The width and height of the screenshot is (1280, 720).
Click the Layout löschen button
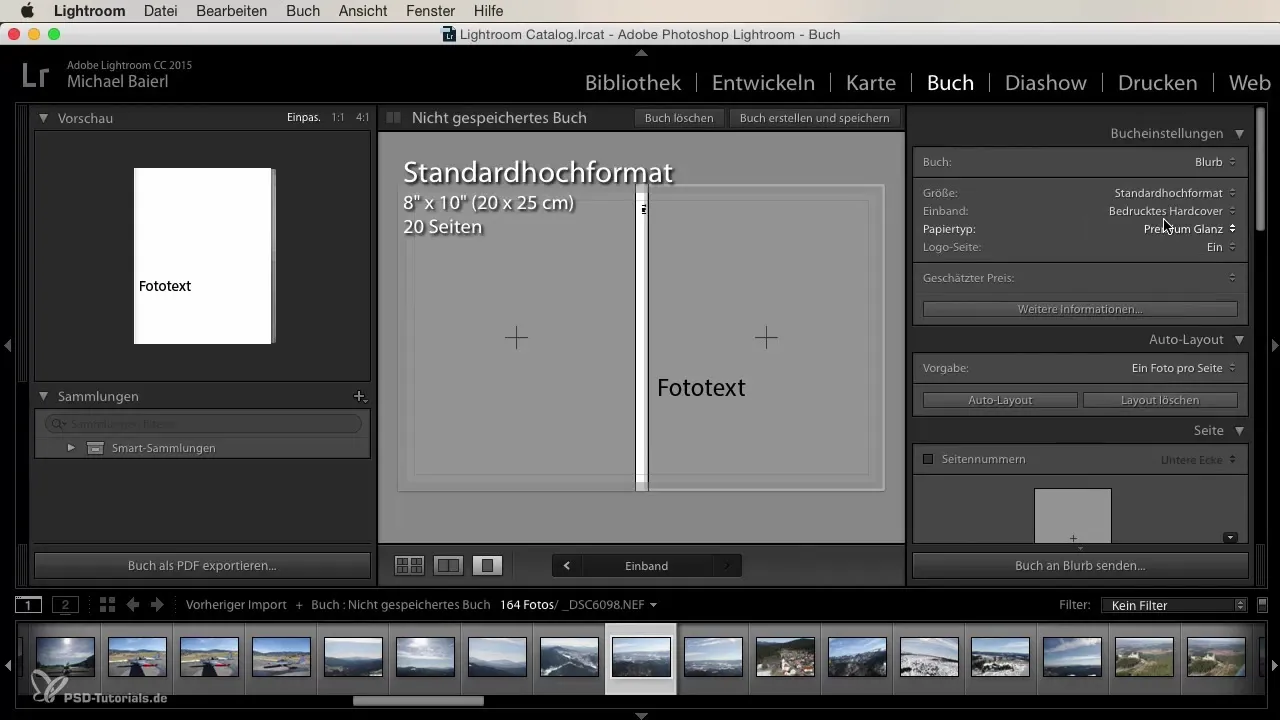(1160, 400)
